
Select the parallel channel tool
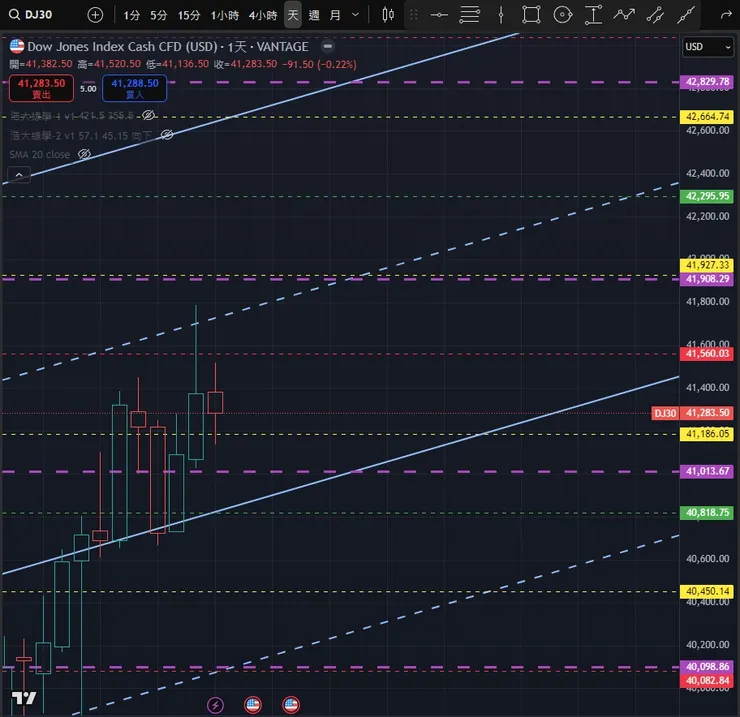(x=655, y=15)
